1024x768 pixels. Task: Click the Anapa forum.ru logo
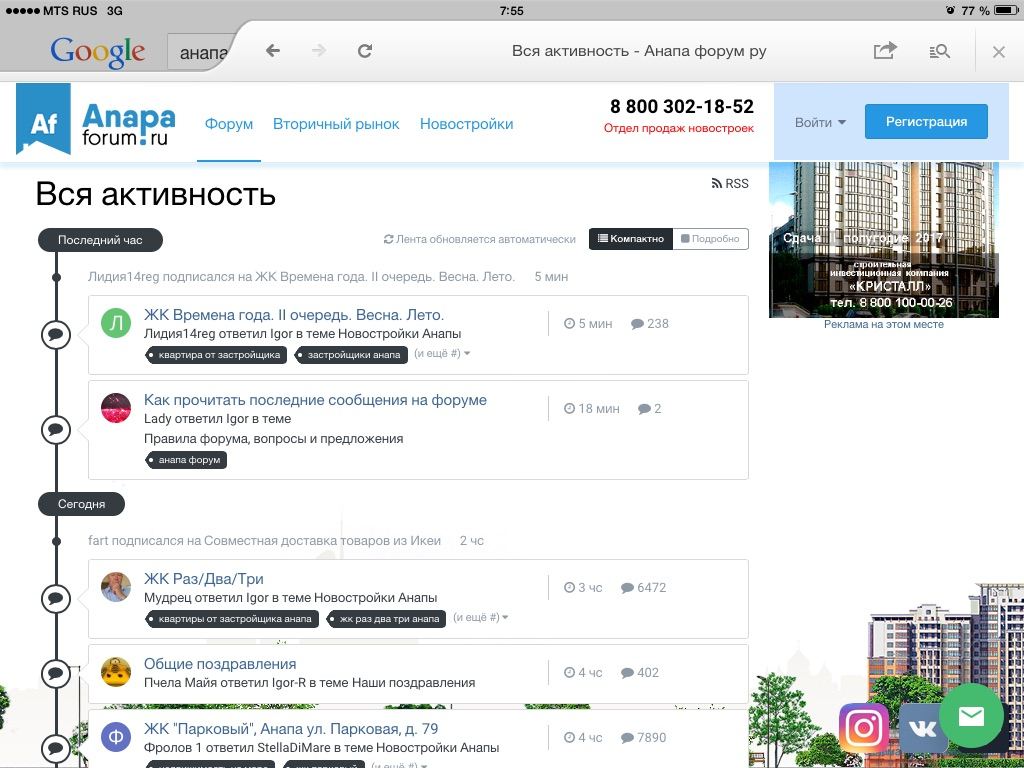pos(96,122)
